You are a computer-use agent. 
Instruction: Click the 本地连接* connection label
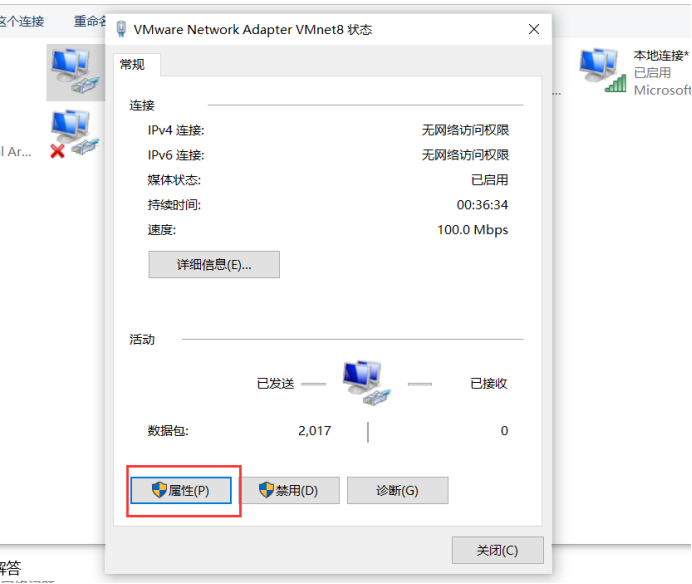[x=661, y=56]
